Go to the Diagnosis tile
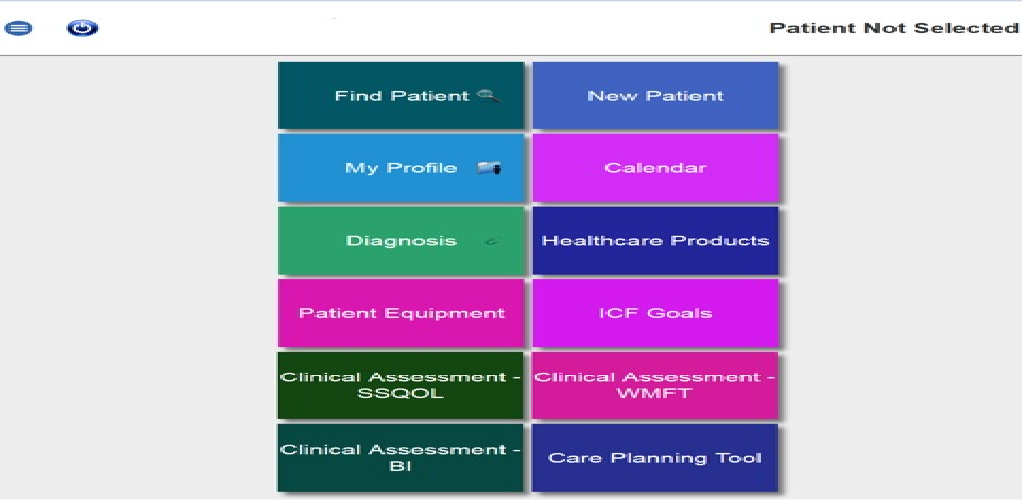The height and width of the screenshot is (500, 1024). 400,241
